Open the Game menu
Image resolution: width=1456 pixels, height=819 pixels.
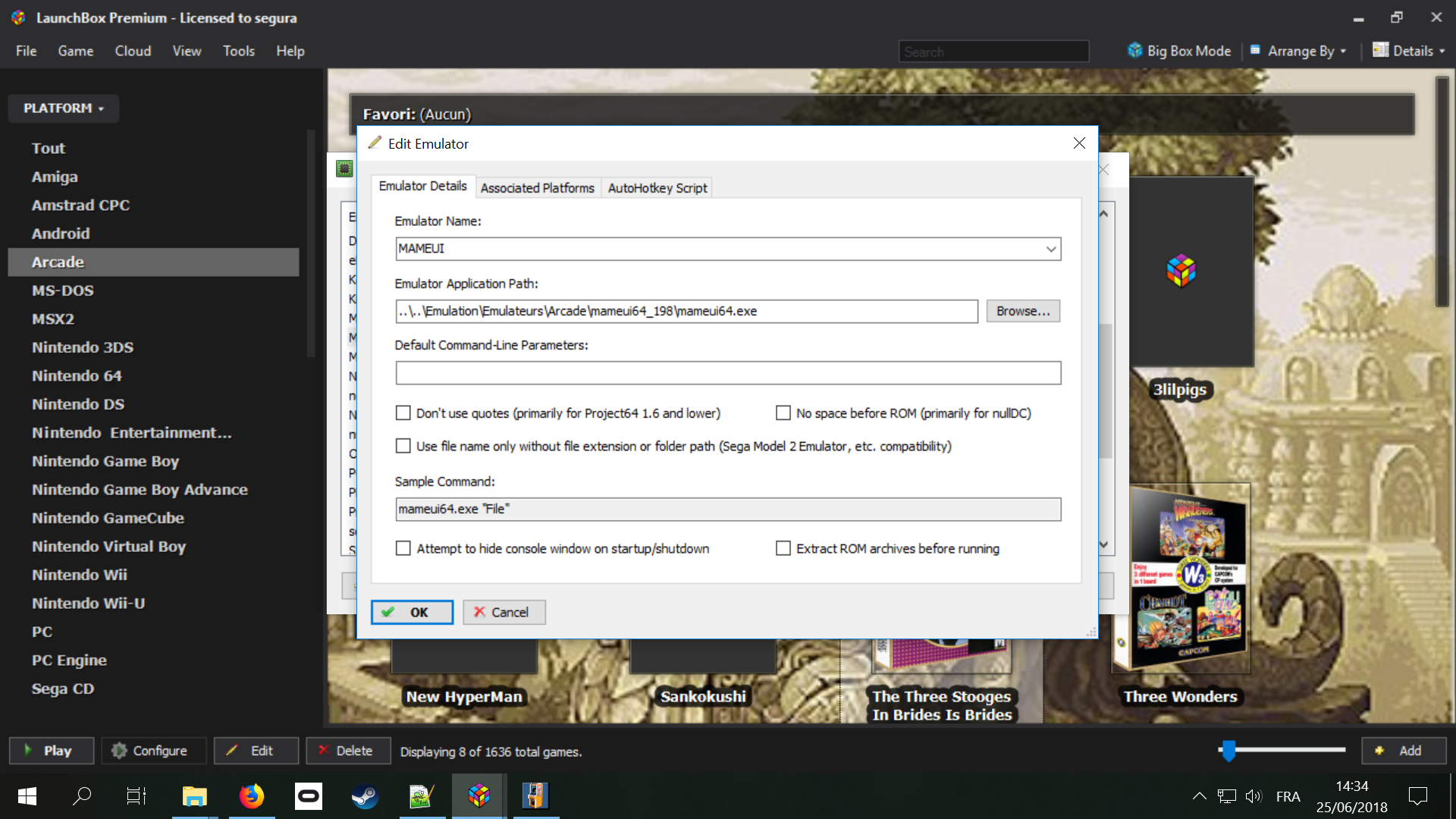click(76, 51)
